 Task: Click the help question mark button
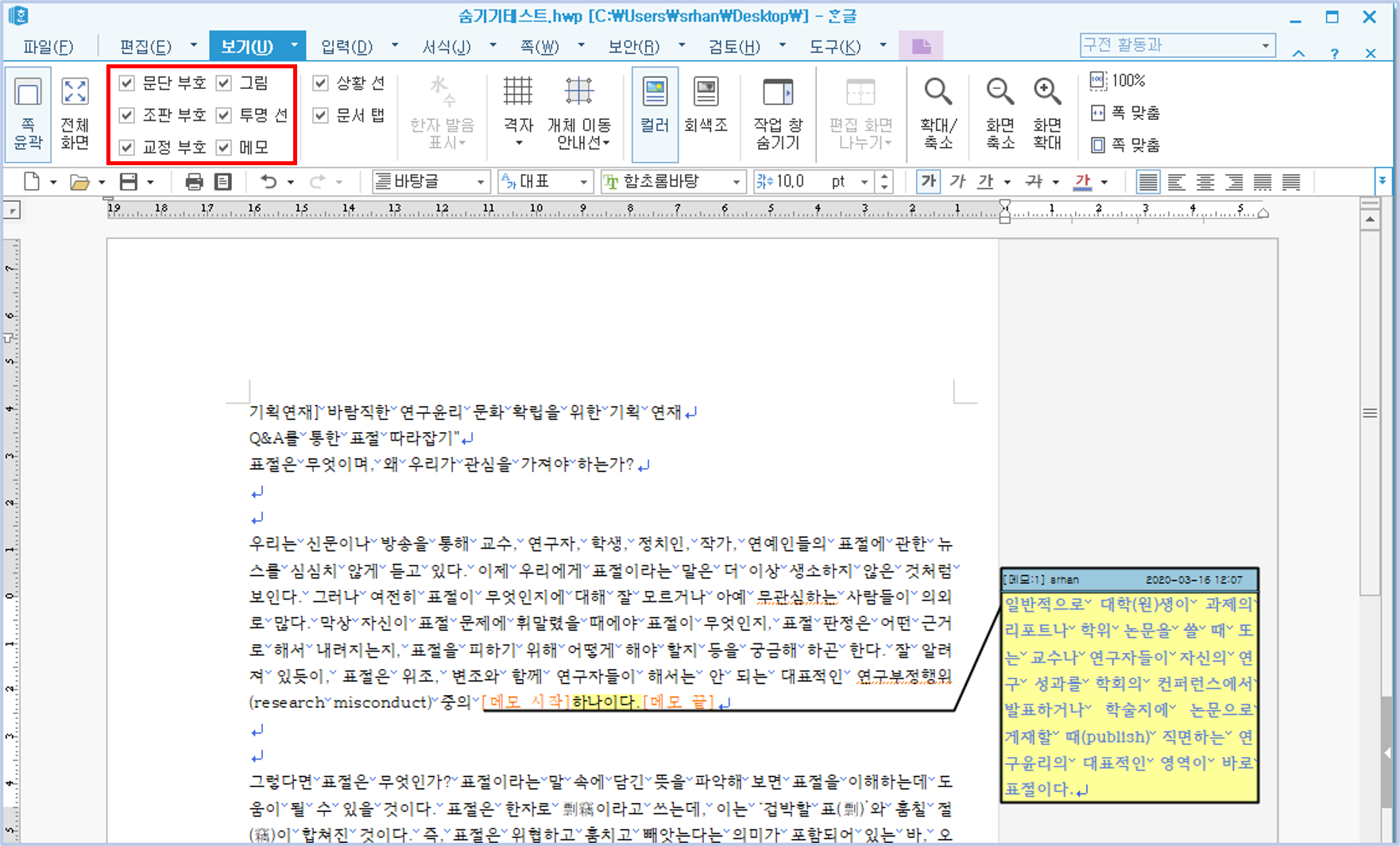tap(1334, 53)
